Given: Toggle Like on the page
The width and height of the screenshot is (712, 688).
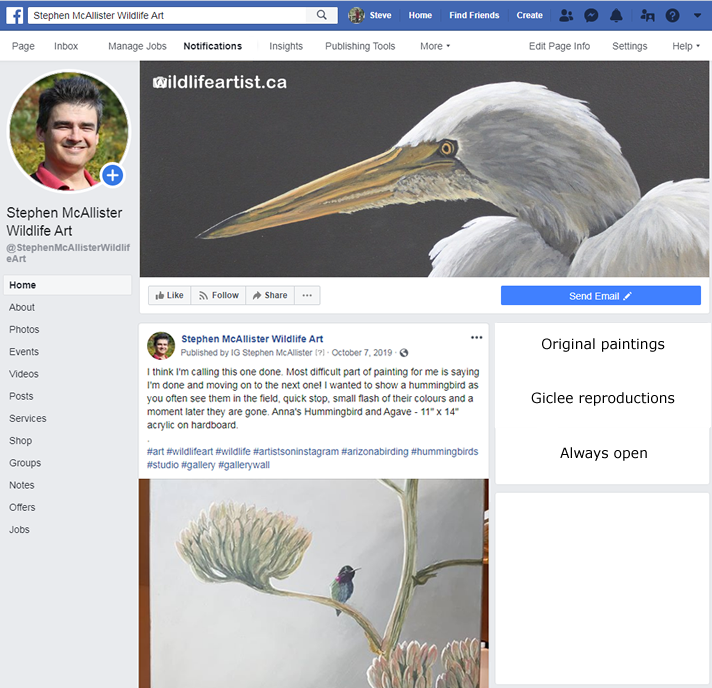Looking at the screenshot, I should coord(169,295).
